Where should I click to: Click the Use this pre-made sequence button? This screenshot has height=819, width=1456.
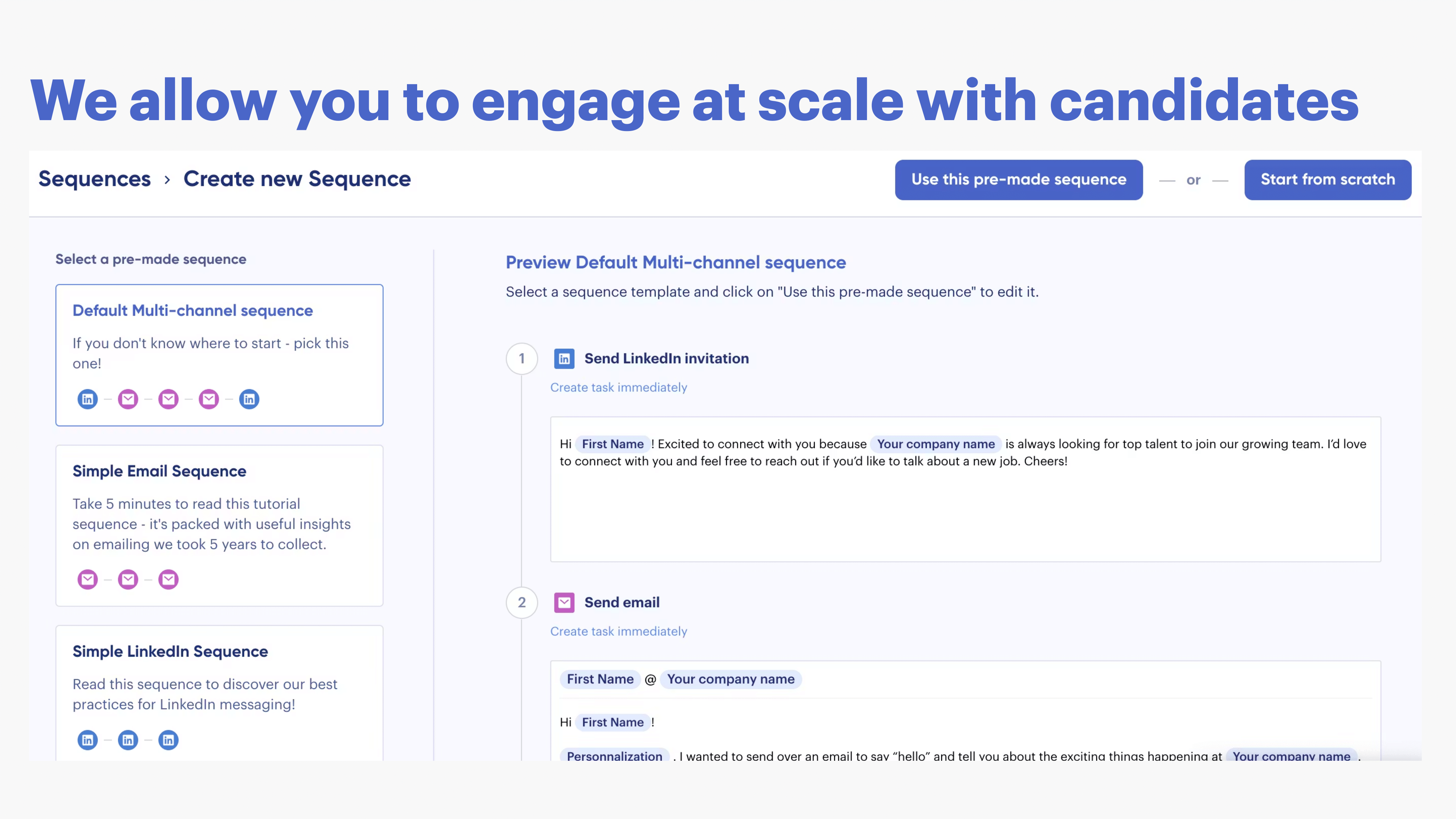tap(1018, 180)
